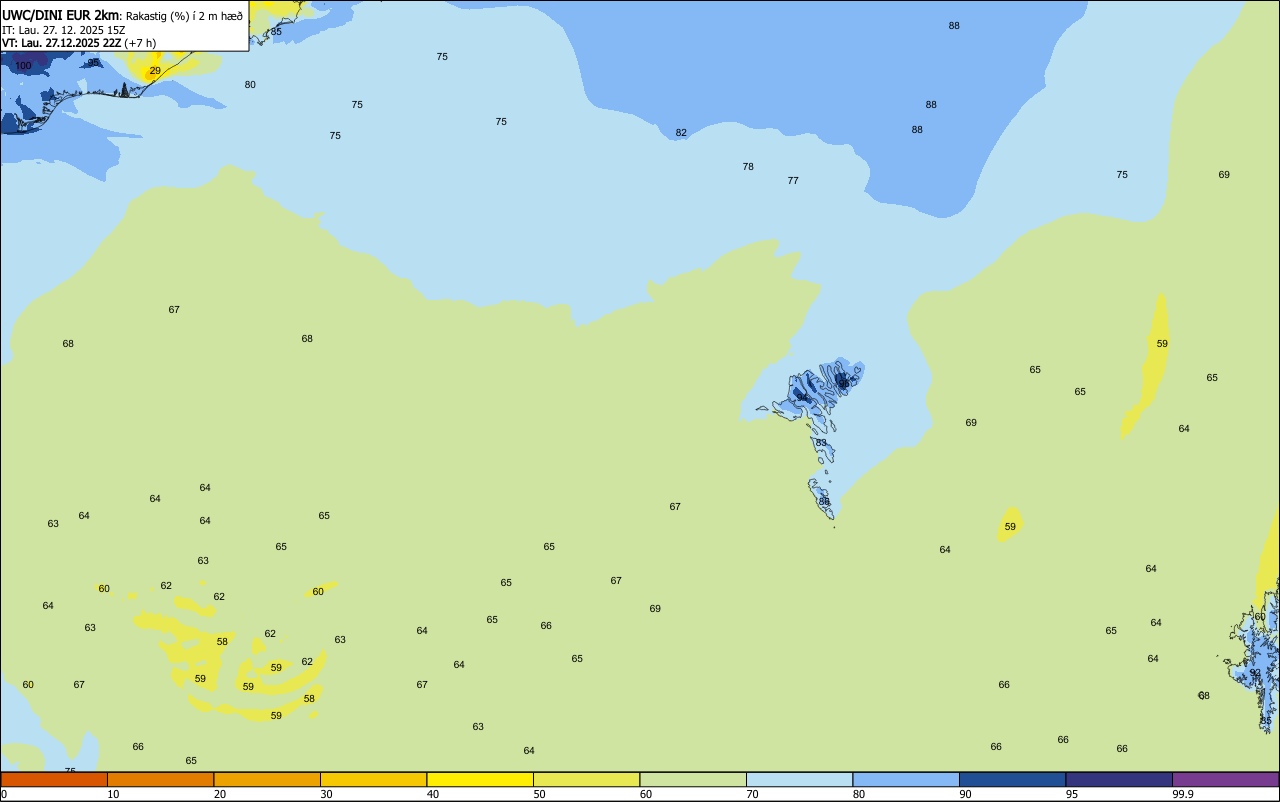Click the "99.9" legend tick label
The width and height of the screenshot is (1280, 802).
(x=1183, y=794)
